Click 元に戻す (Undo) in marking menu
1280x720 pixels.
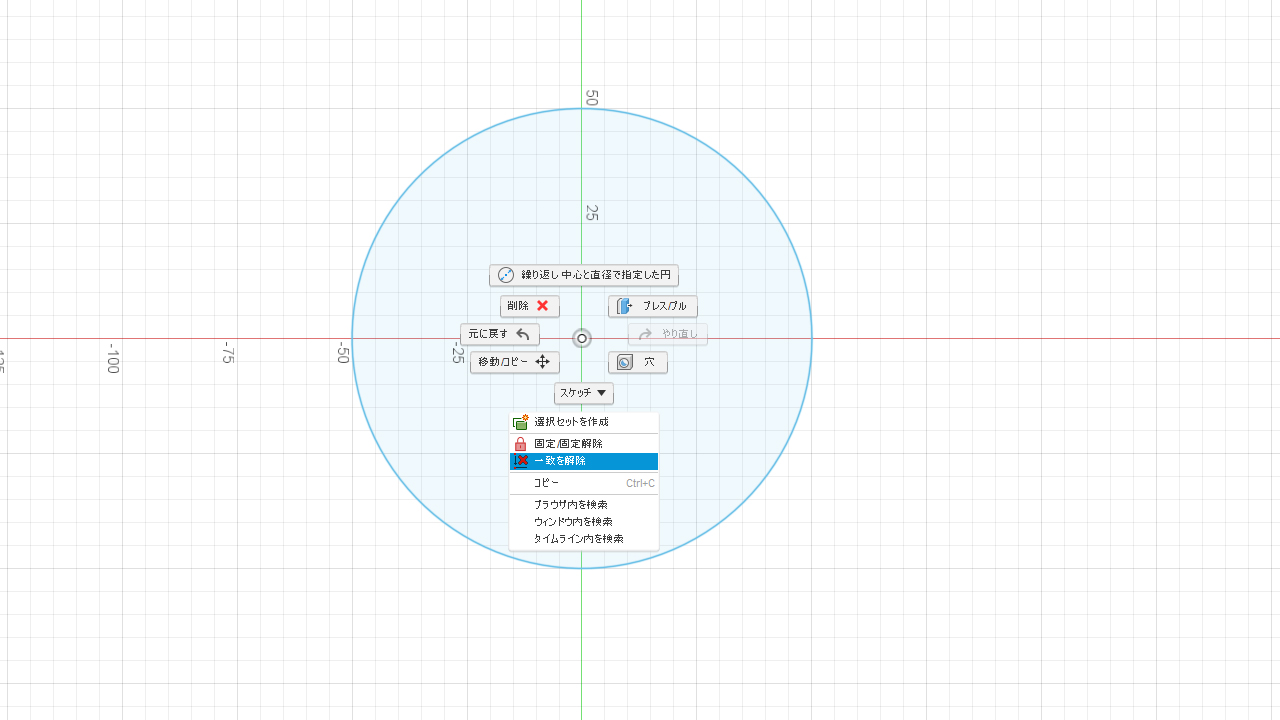[x=499, y=334]
